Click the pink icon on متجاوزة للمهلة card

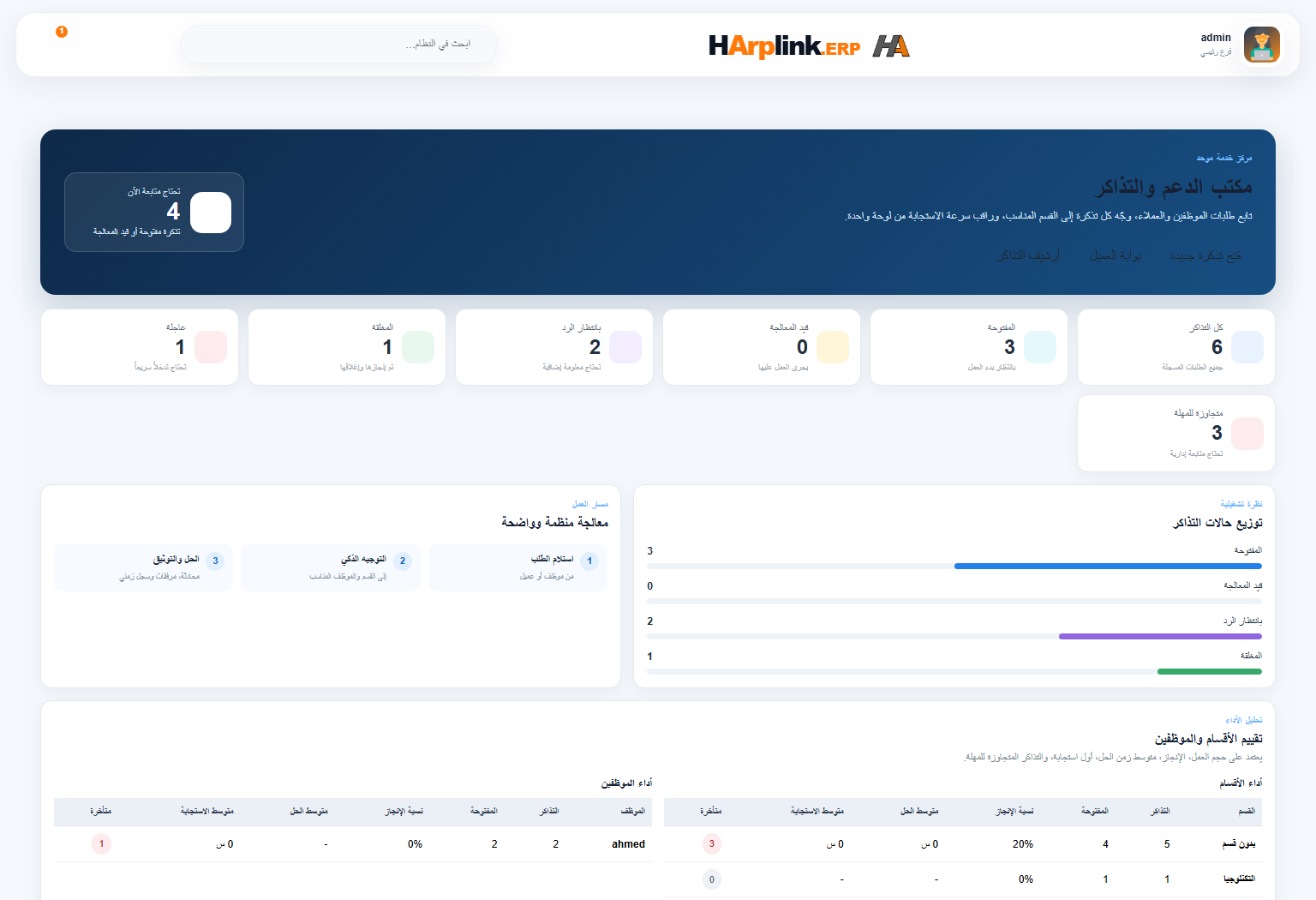point(1247,434)
